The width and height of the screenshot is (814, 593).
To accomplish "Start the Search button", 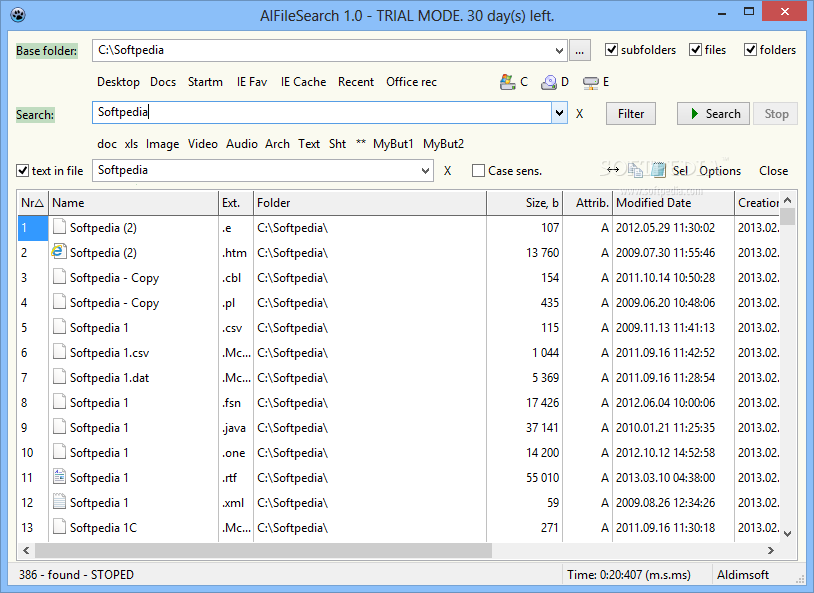I will 713,114.
